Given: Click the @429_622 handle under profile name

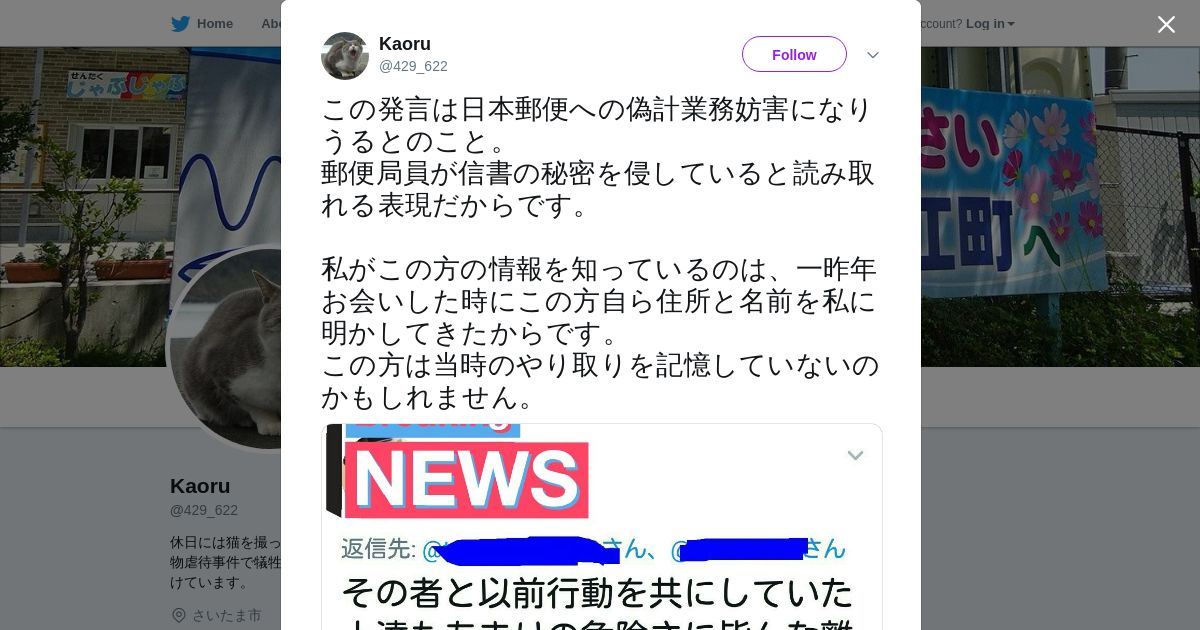Looking at the screenshot, I should pyautogui.click(x=204, y=510).
